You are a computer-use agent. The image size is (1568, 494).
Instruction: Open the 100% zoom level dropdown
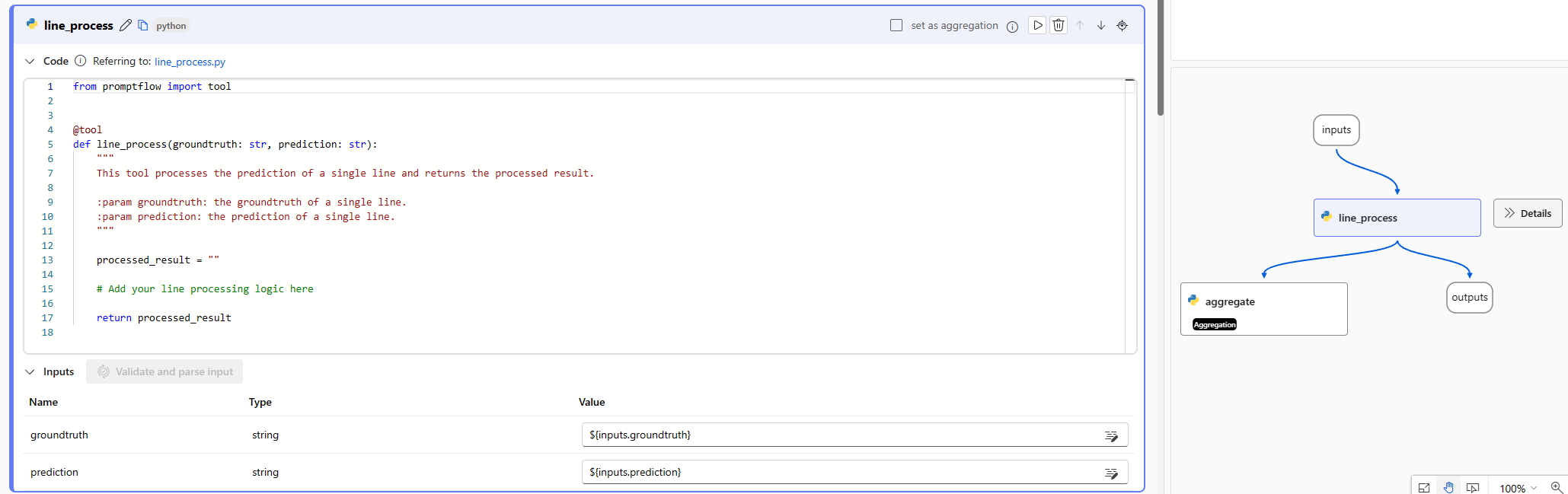[x=1519, y=488]
